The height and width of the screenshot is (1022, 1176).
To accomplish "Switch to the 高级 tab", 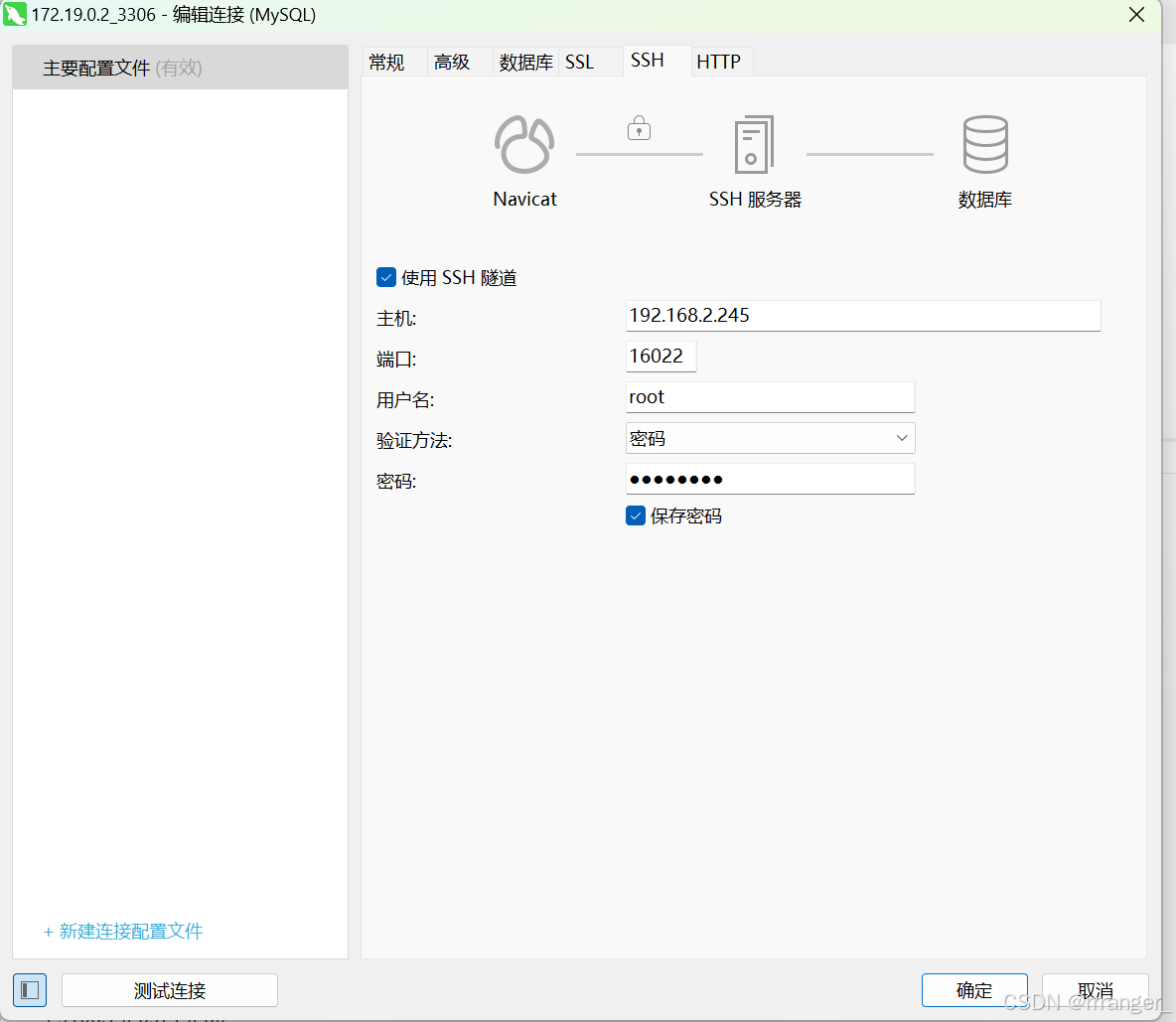I will point(460,62).
